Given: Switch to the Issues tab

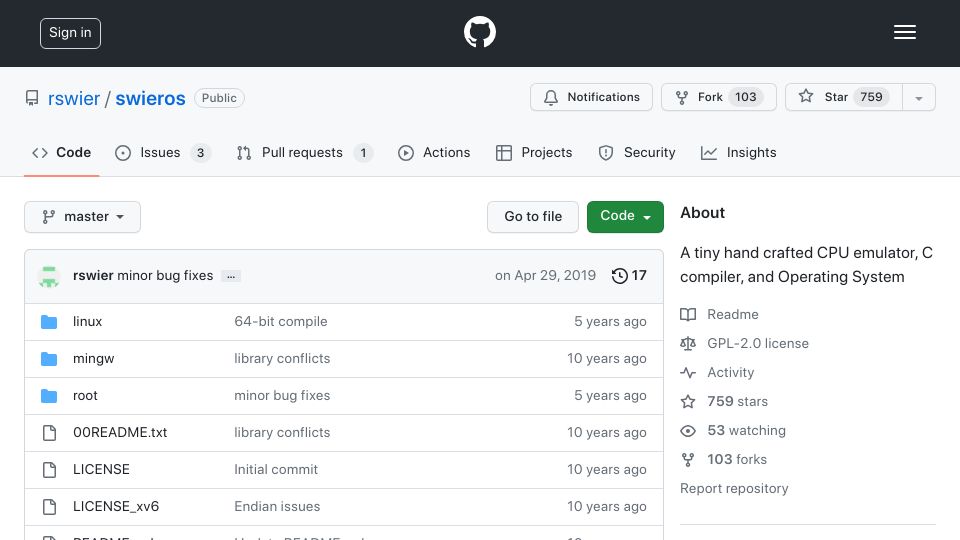Looking at the screenshot, I should 163,152.
